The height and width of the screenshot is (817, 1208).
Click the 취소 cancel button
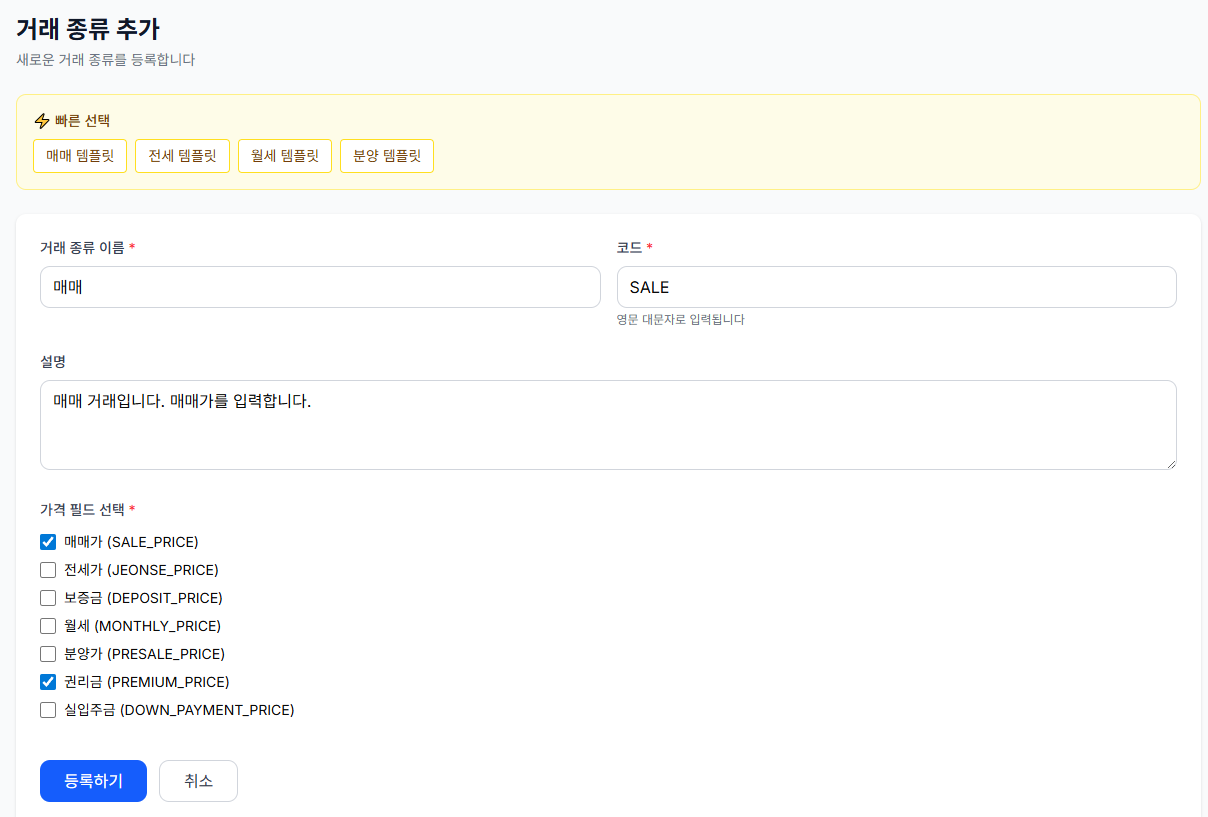point(197,781)
